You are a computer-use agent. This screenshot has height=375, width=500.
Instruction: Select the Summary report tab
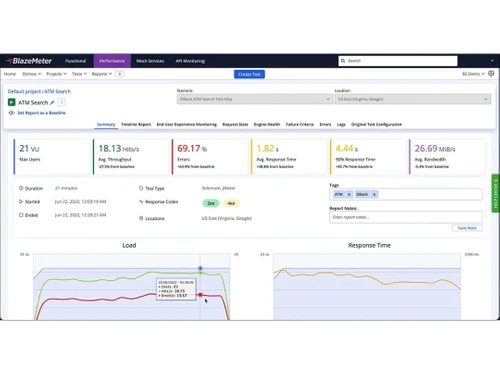click(x=106, y=125)
